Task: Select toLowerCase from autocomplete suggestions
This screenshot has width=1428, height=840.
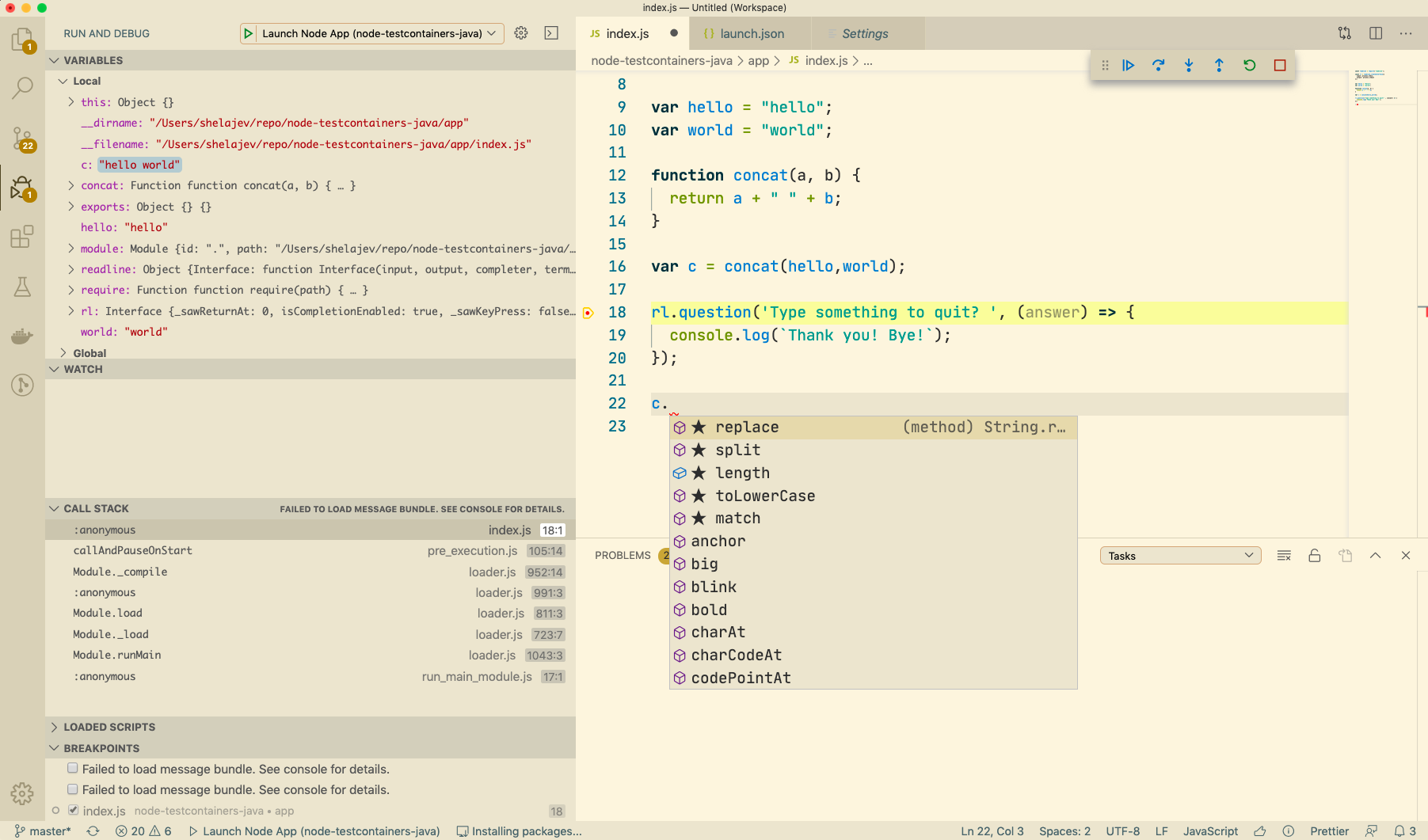Action: (764, 496)
